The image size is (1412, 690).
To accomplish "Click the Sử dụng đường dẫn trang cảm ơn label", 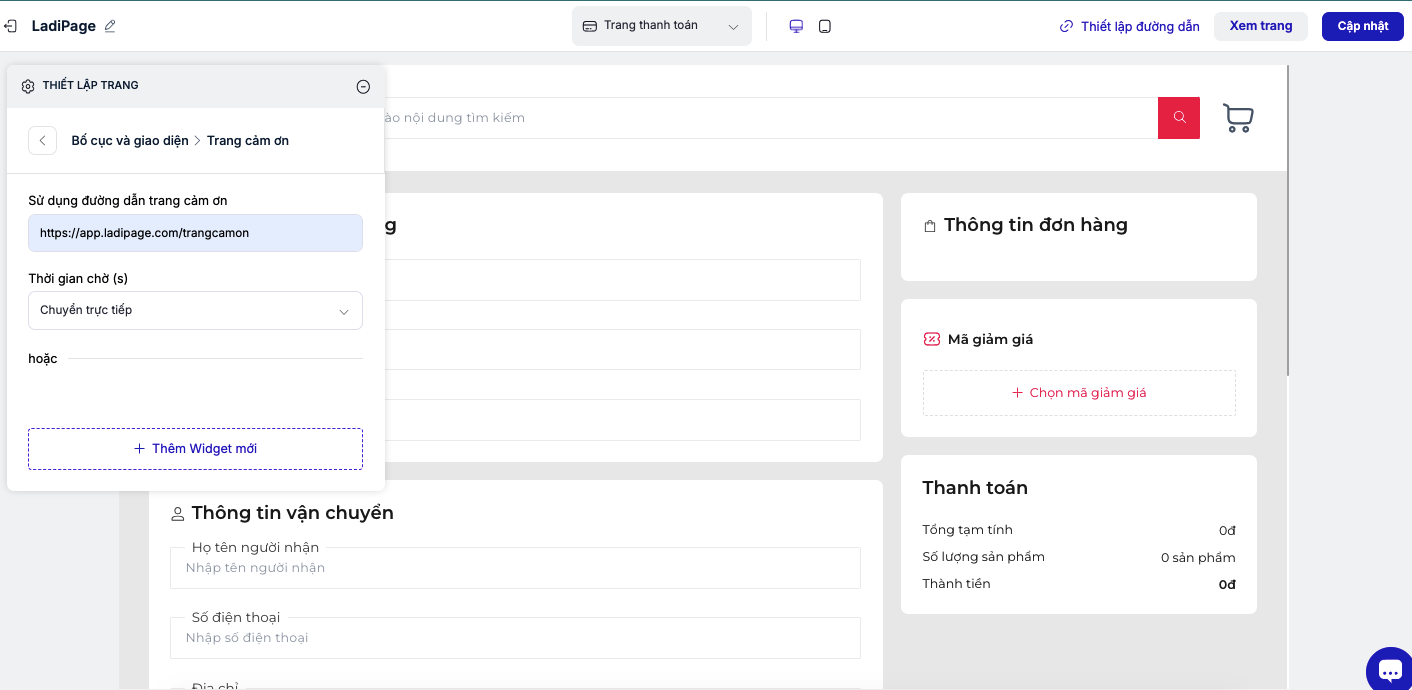I will (128, 201).
